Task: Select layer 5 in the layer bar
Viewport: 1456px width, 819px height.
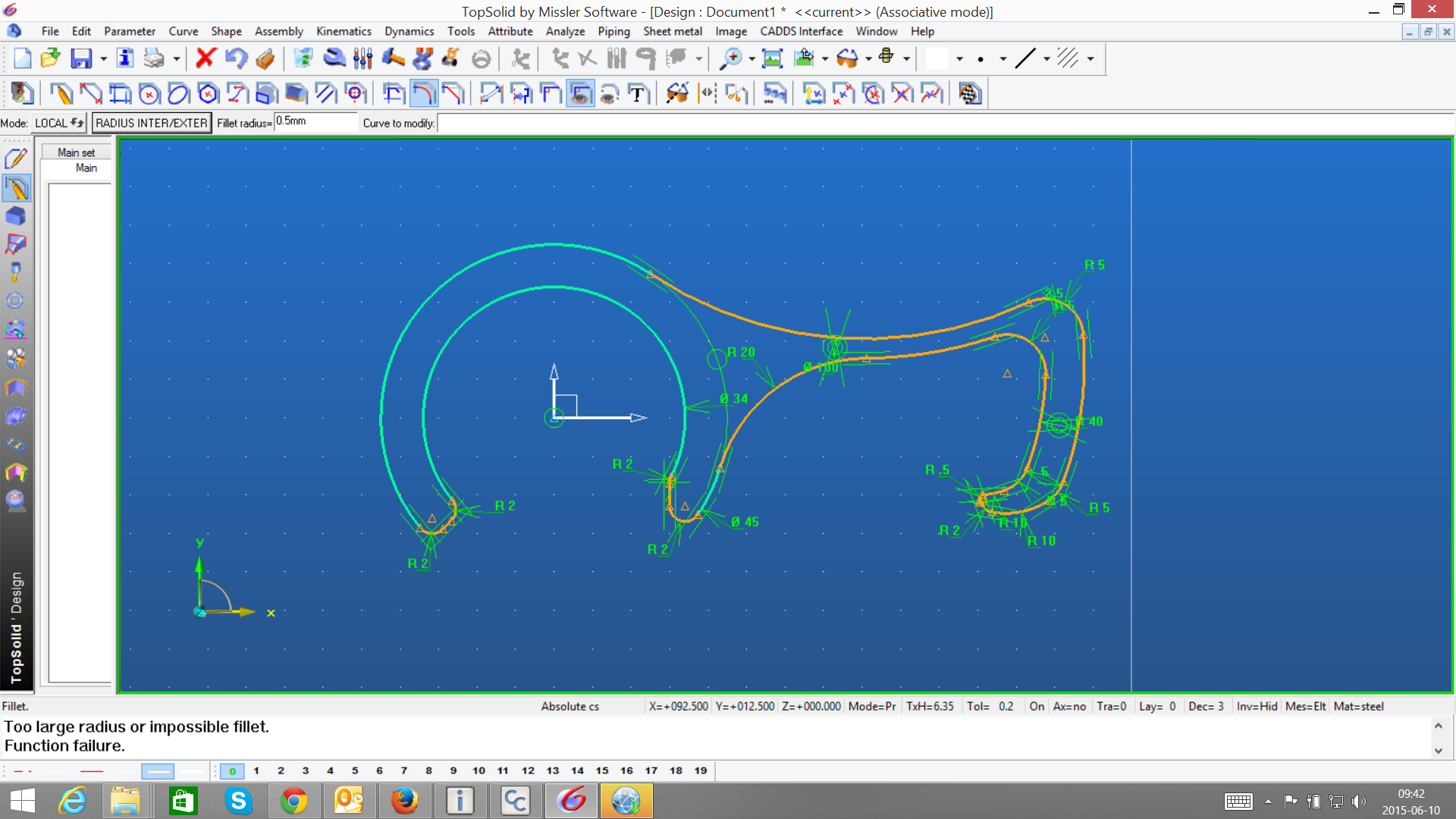Action: (x=355, y=771)
